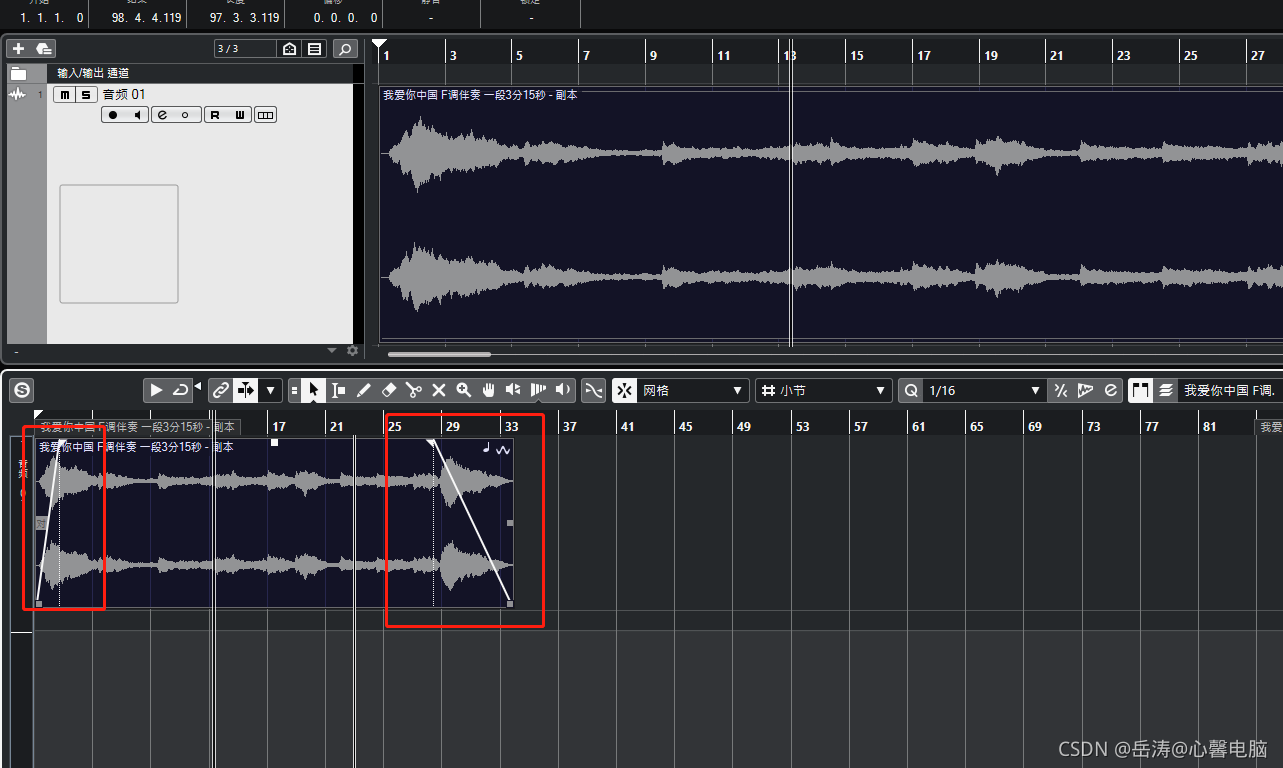Screen dimensions: 1283x768
Task: Select the Time Warp tool
Action: pos(539,390)
